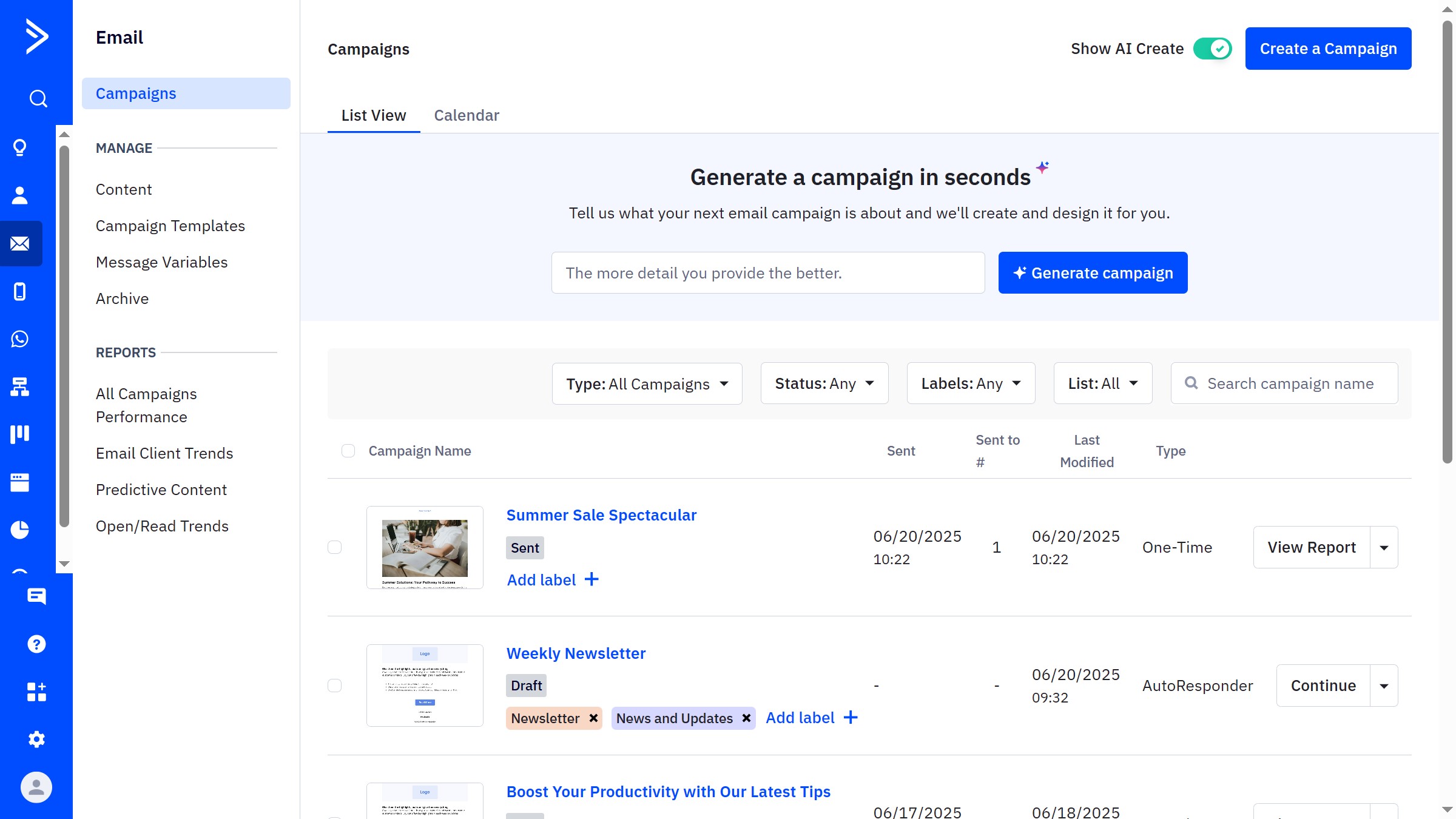
Task: Click the Create a Campaign button
Action: tap(1328, 49)
